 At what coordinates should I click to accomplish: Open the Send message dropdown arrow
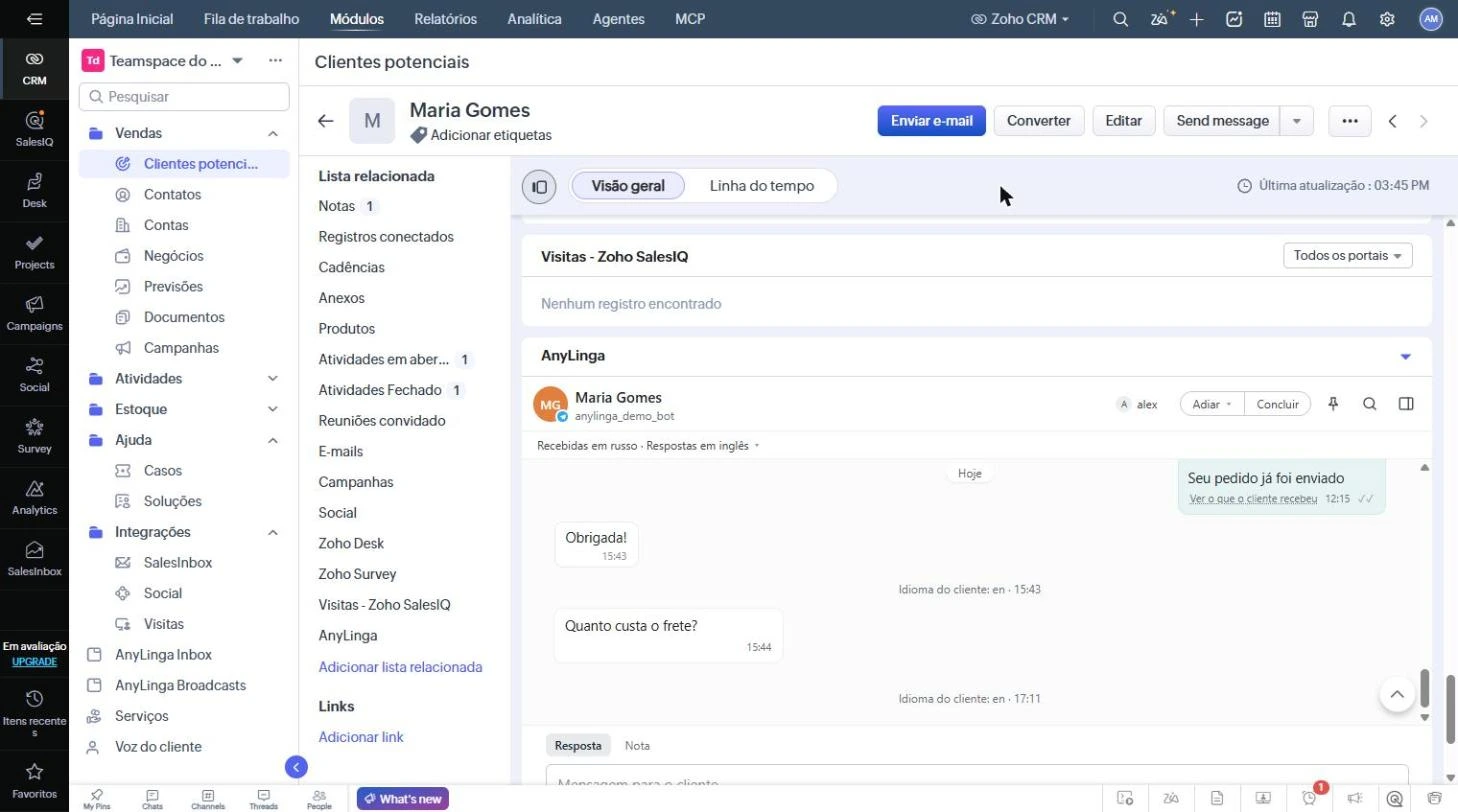(x=1297, y=121)
